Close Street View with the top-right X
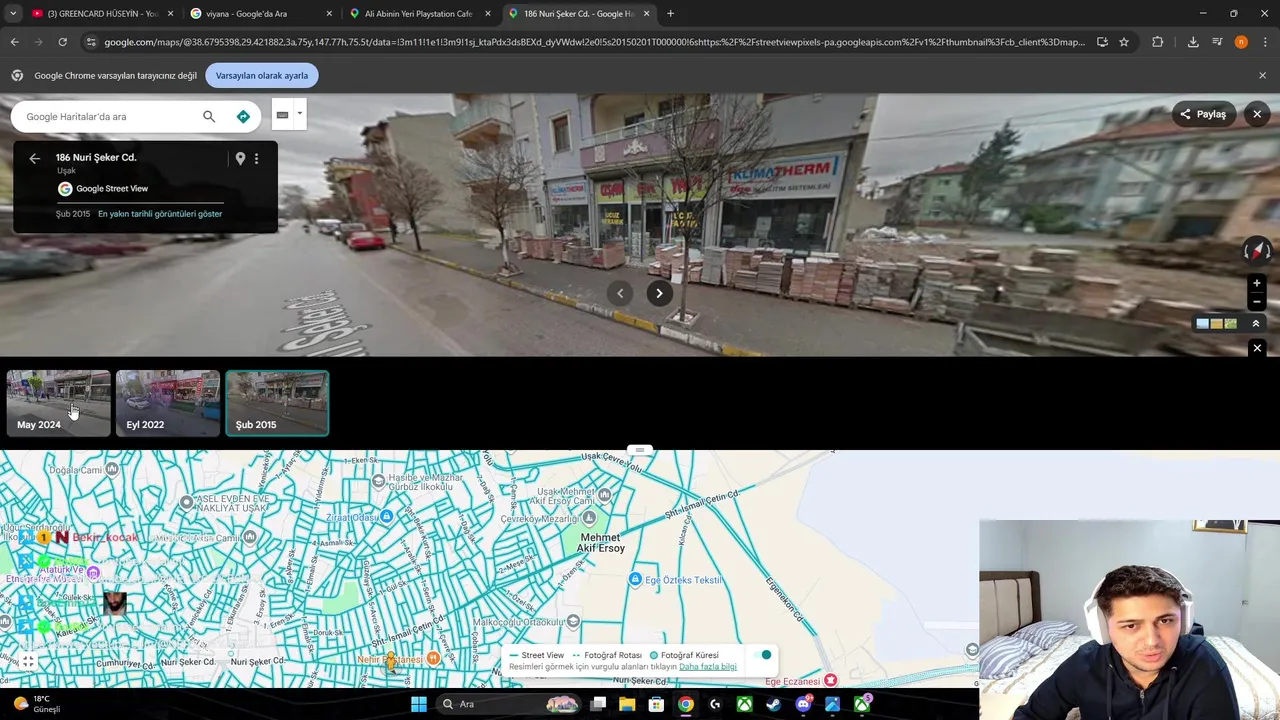The height and width of the screenshot is (720, 1280). pos(1257,114)
